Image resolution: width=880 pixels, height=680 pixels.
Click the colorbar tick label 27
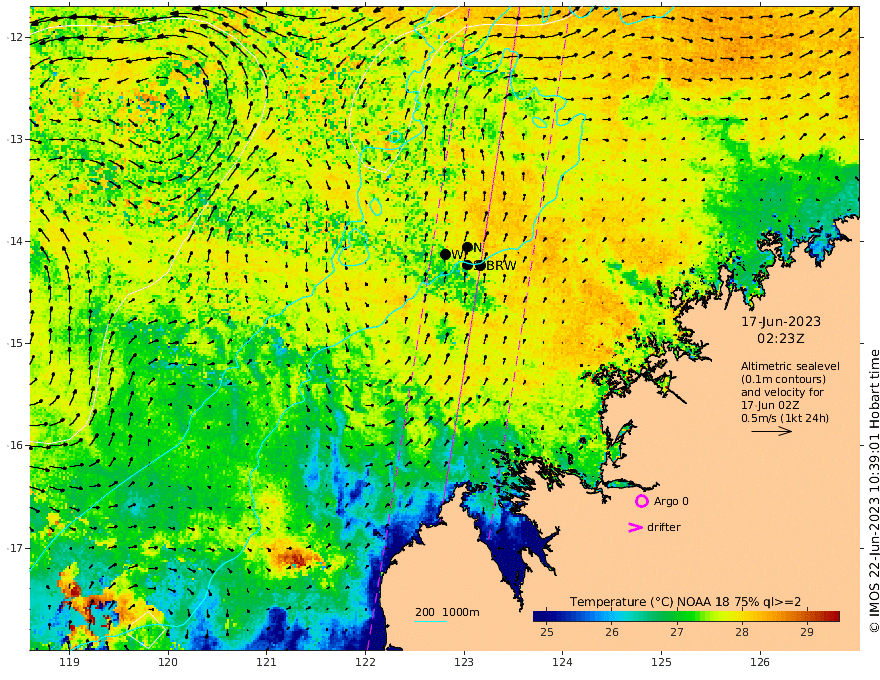(677, 632)
